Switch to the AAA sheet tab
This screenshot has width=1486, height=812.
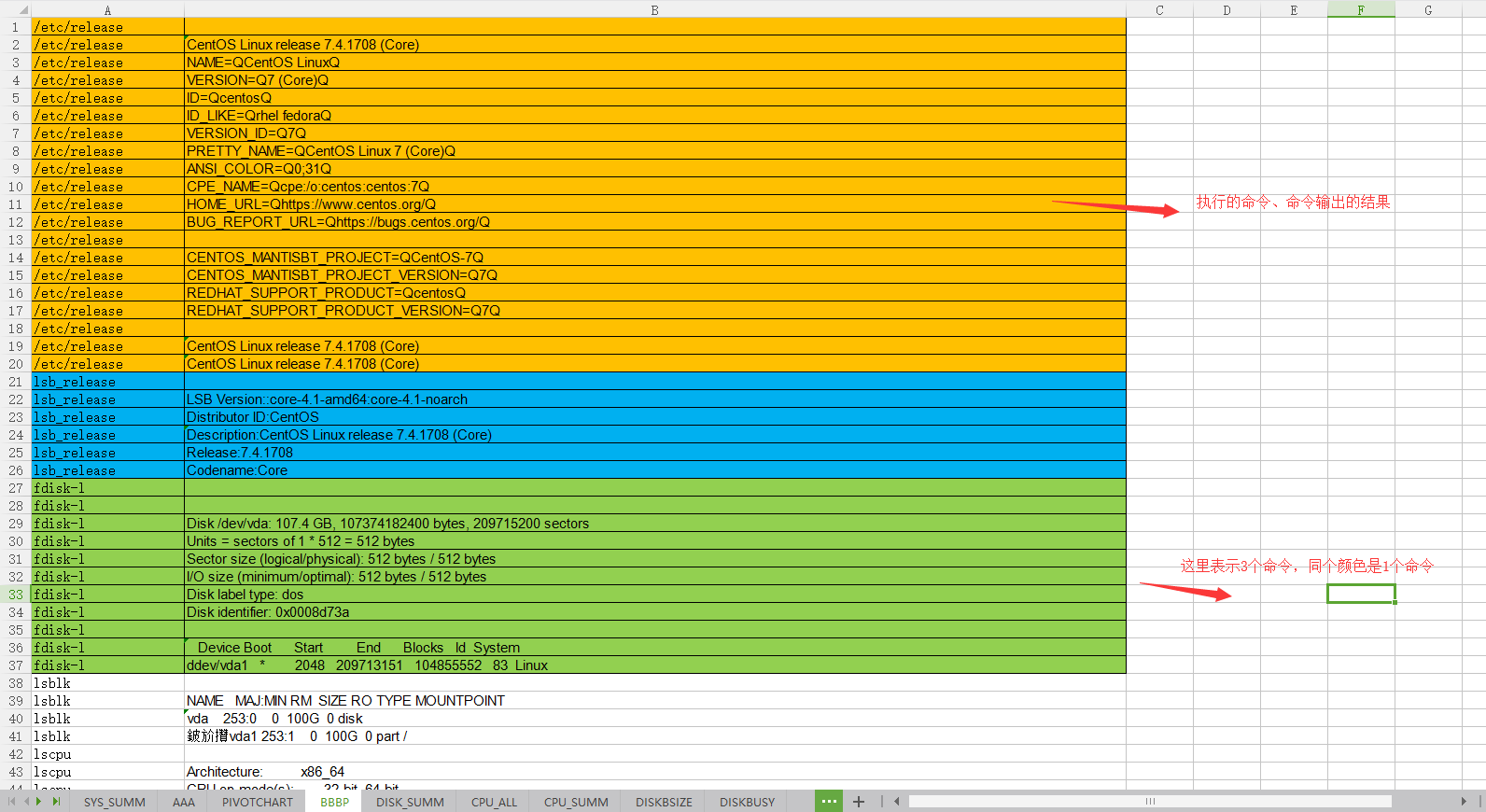tap(183, 802)
